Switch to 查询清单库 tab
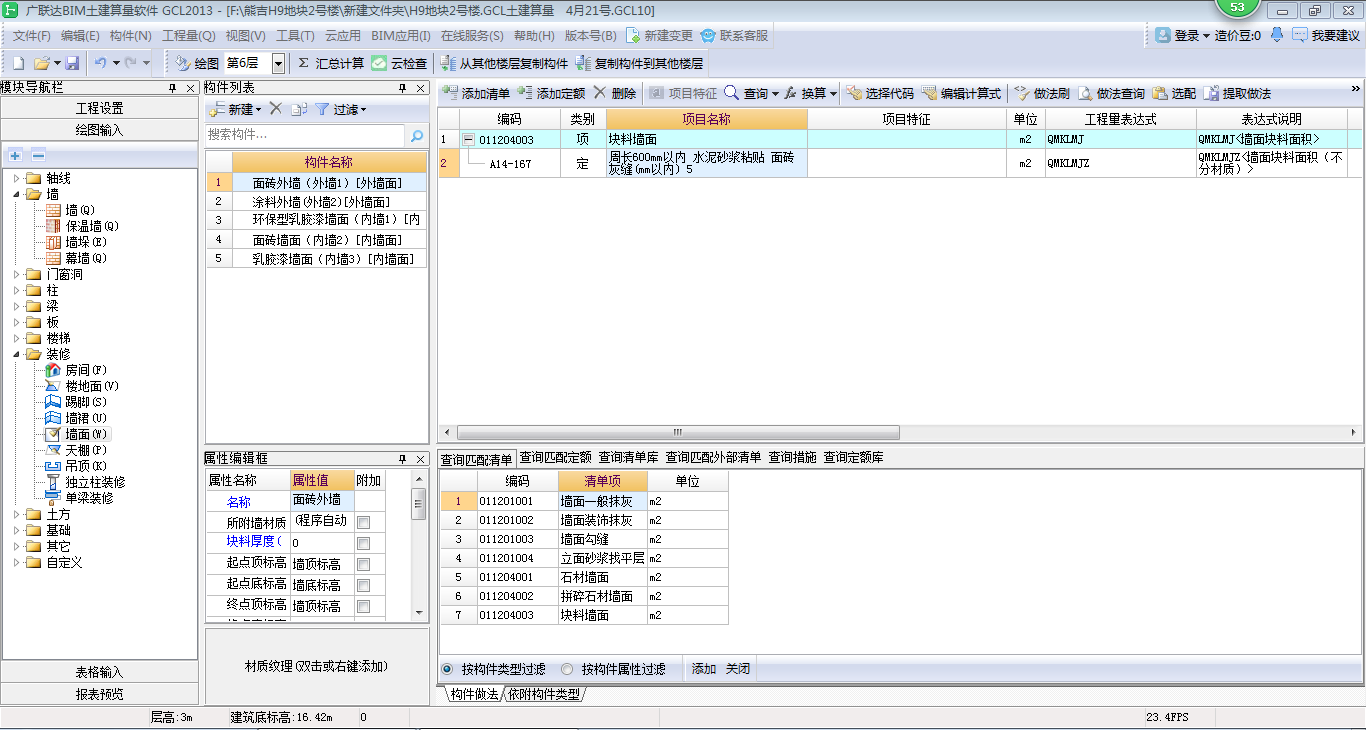This screenshot has width=1366, height=730. (x=629, y=457)
